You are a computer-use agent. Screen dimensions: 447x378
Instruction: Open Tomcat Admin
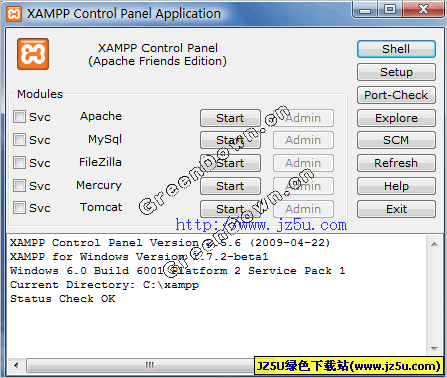[x=303, y=209]
